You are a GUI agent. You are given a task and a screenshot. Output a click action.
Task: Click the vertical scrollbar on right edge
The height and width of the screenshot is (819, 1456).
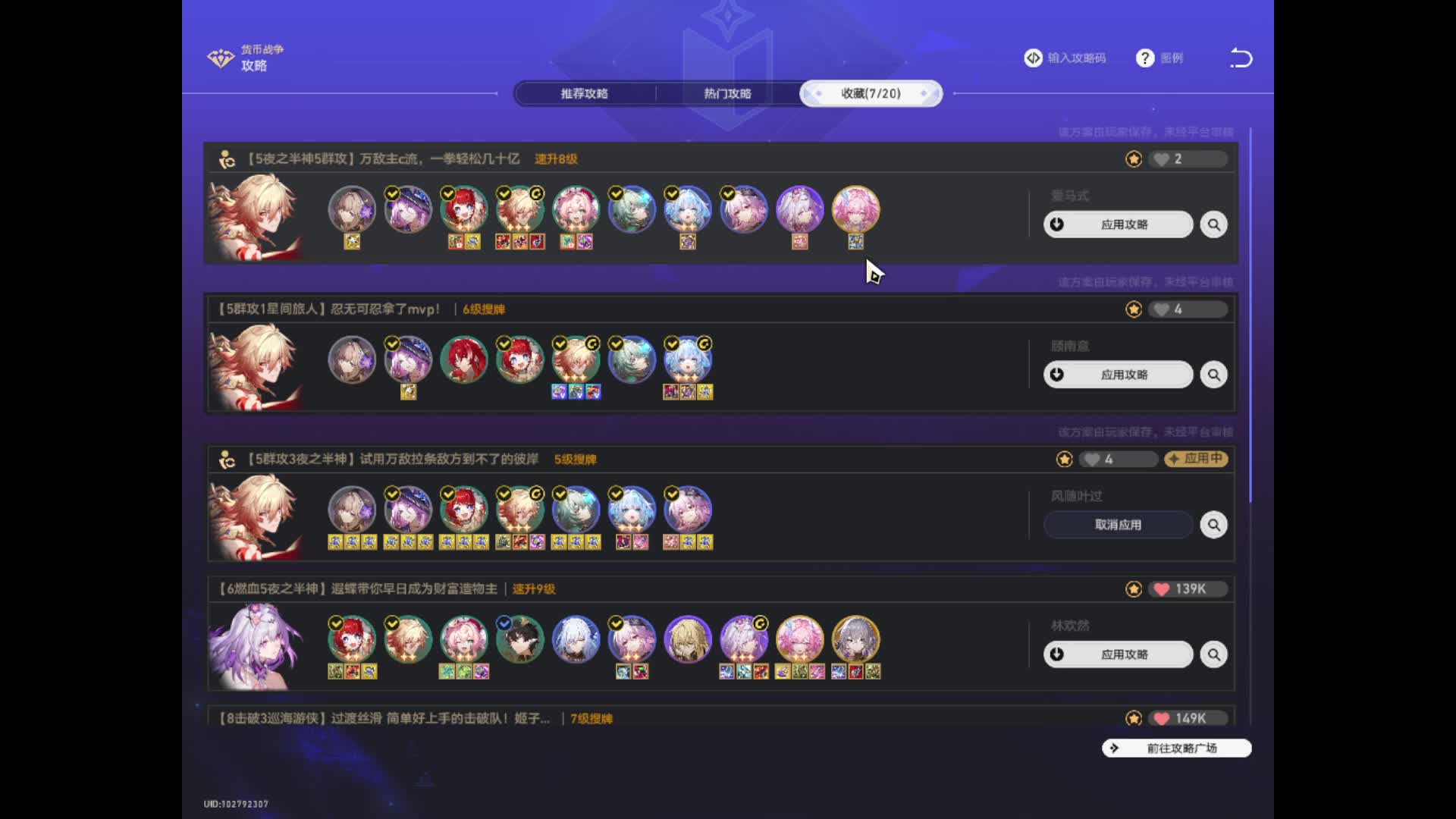point(1250,315)
